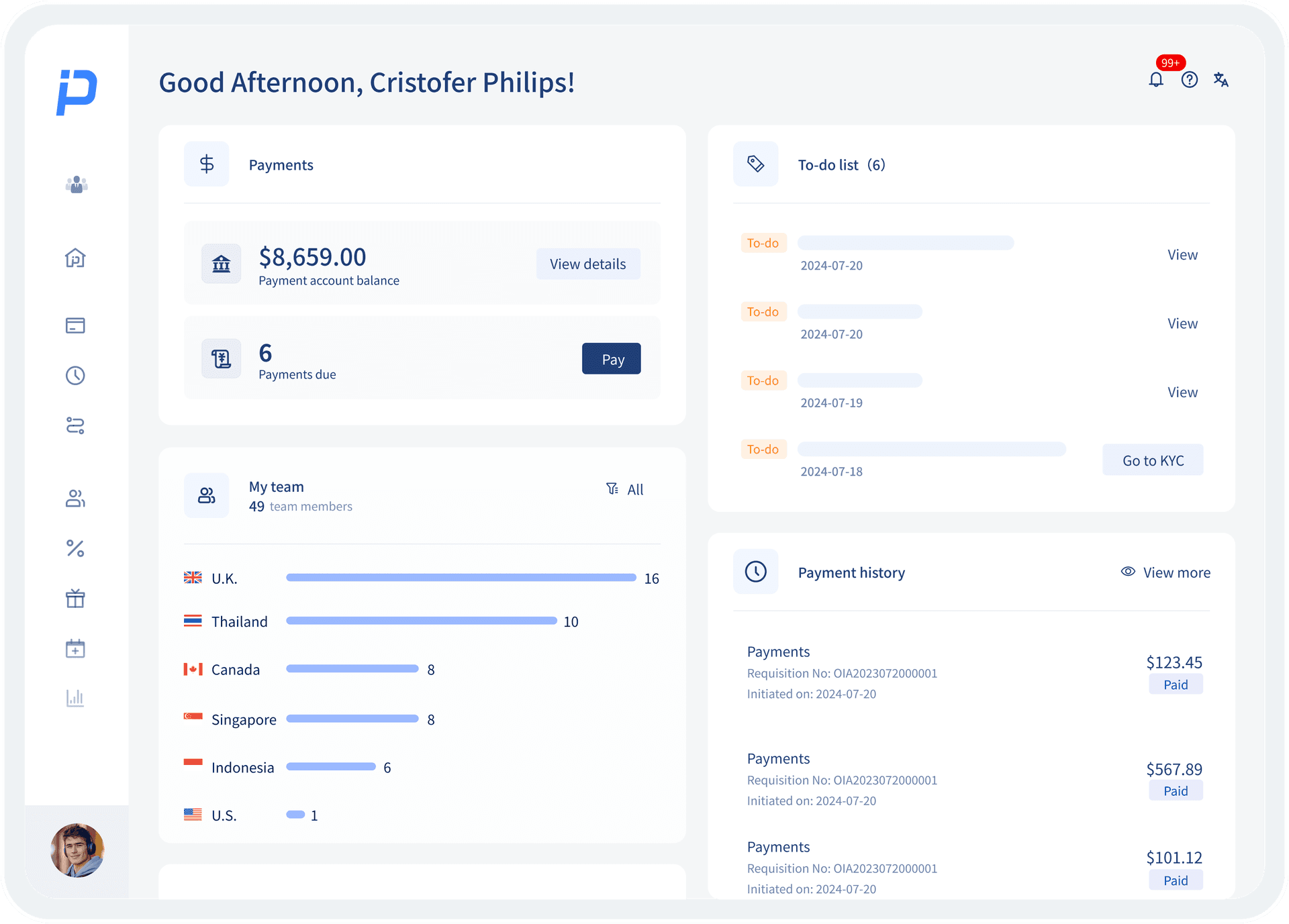Viewport: 1289px width, 924px height.
Task: Click the eye icon near View more
Action: pyautogui.click(x=1128, y=572)
